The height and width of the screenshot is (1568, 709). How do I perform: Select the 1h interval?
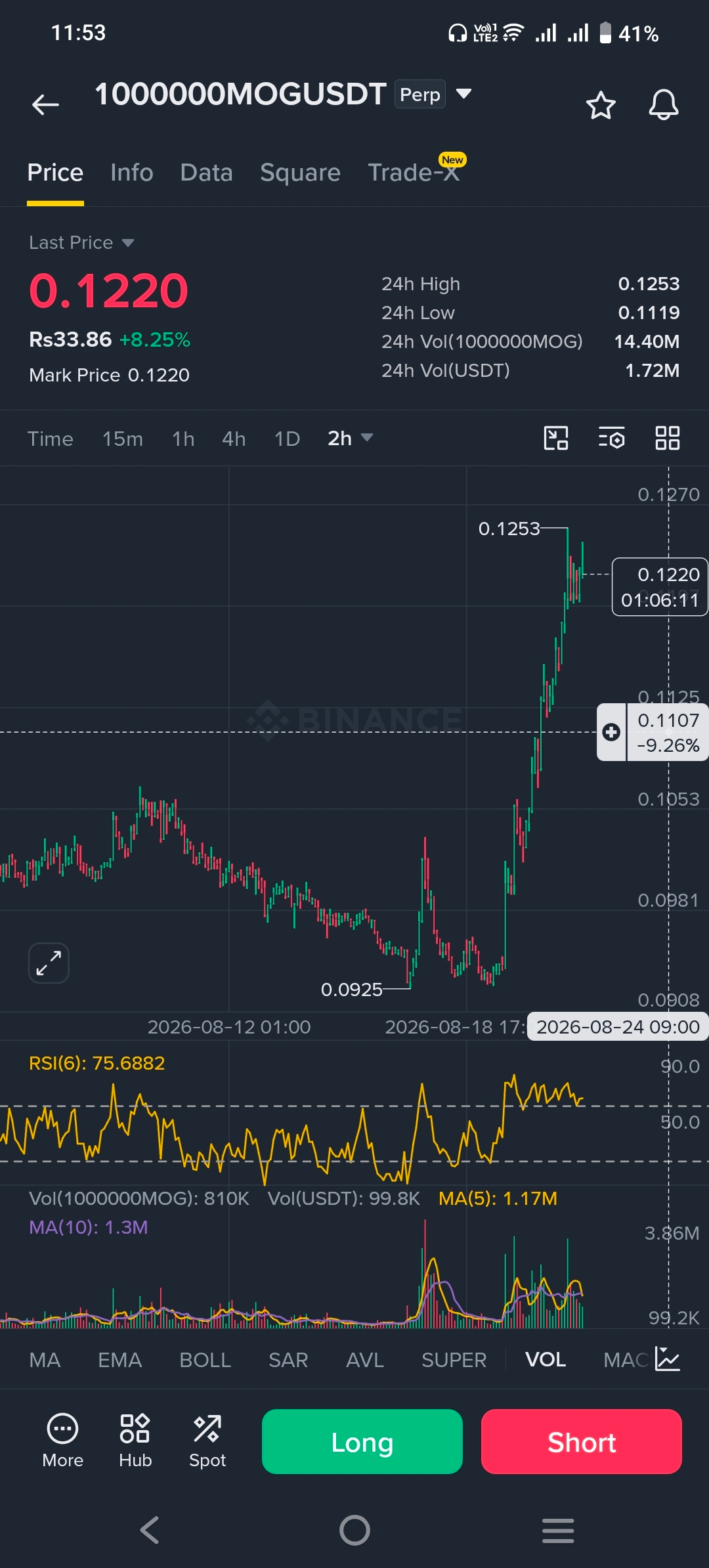(183, 439)
